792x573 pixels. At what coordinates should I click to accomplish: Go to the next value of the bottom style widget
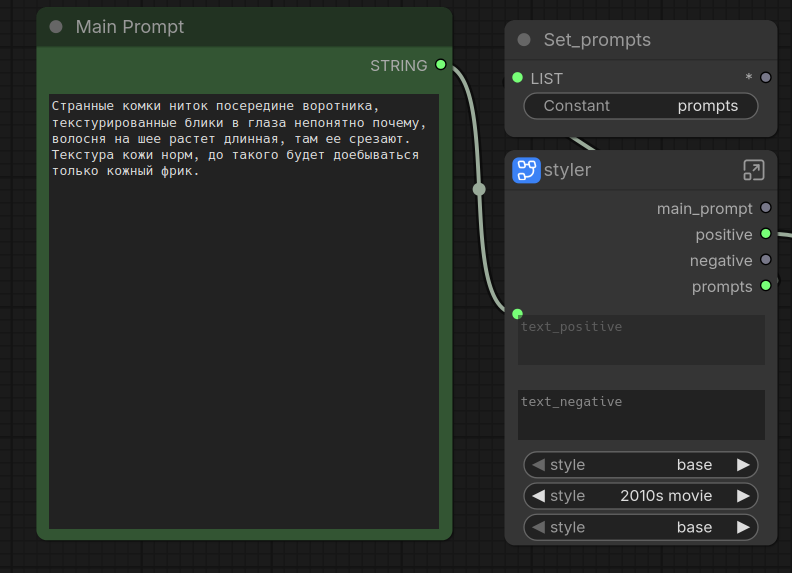click(x=743, y=528)
